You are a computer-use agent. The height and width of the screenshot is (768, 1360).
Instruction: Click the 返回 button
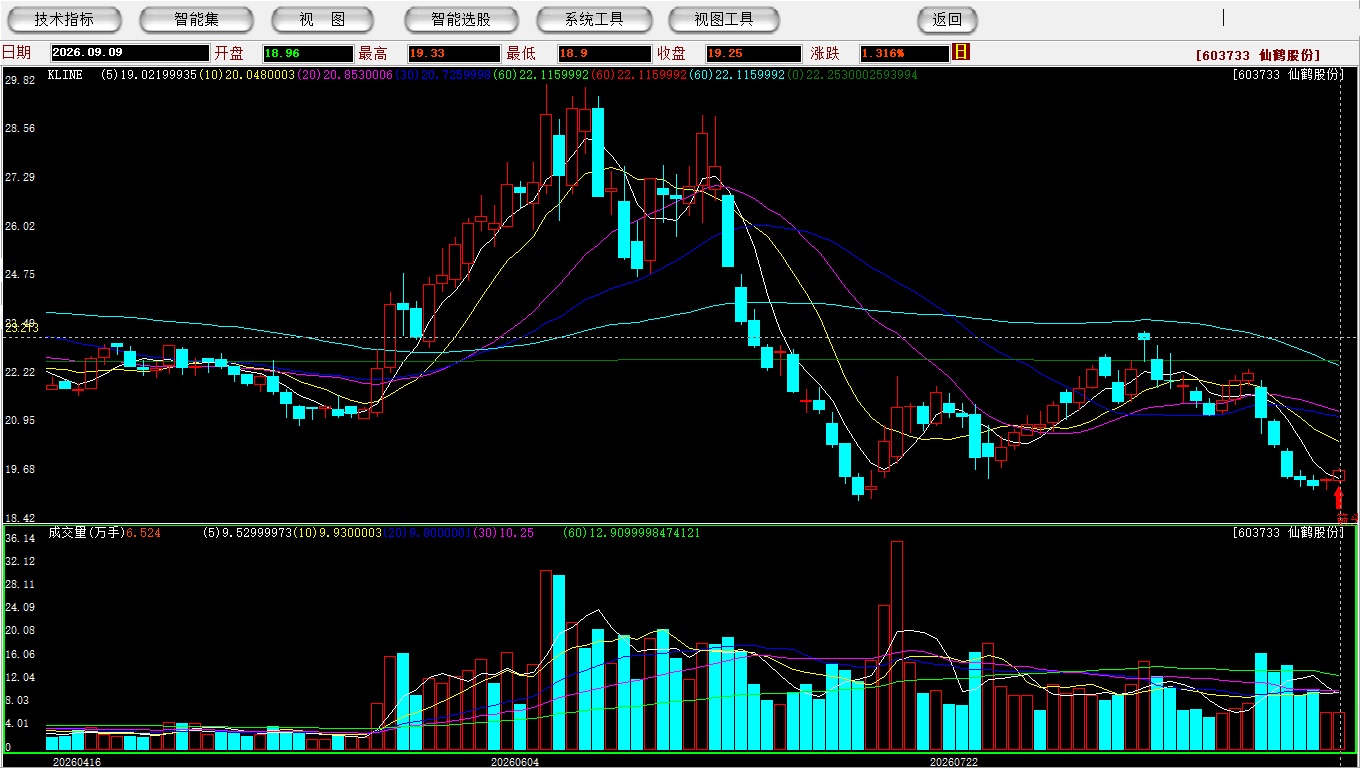pyautogui.click(x=947, y=20)
